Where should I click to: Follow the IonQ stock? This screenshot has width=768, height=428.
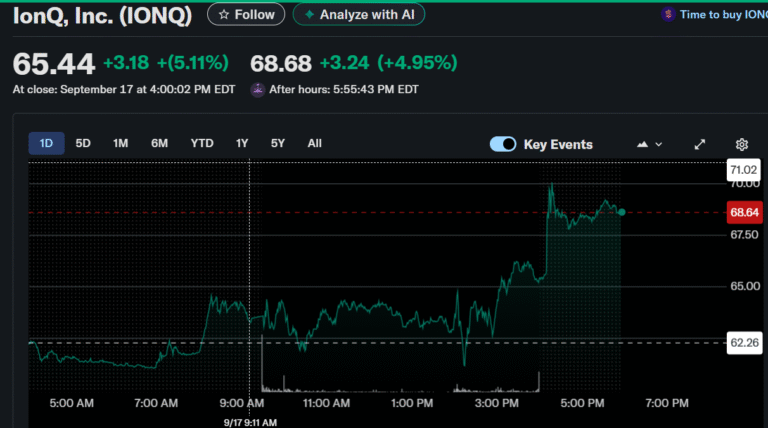point(246,15)
